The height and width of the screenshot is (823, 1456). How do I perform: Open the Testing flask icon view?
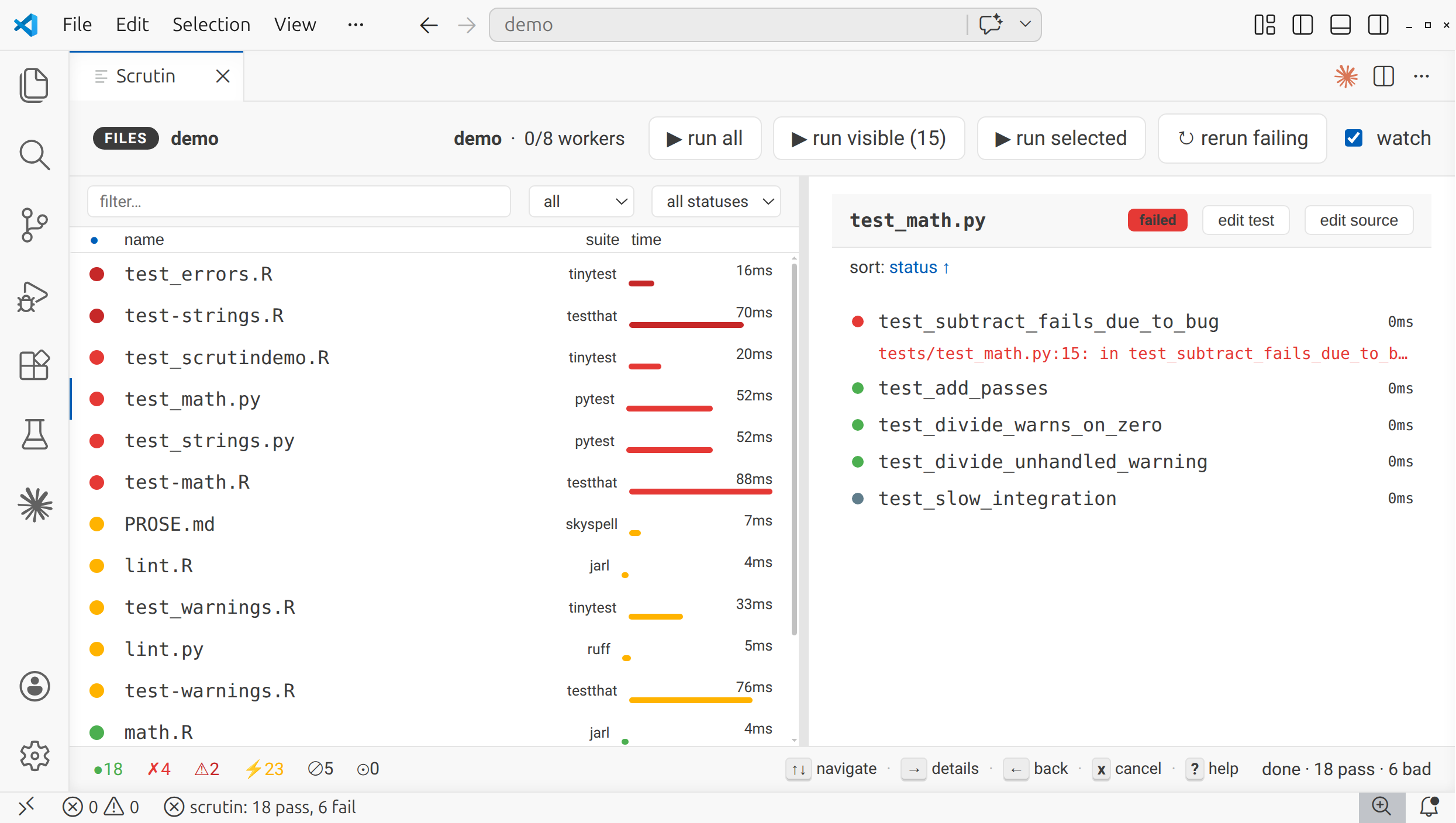[34, 434]
